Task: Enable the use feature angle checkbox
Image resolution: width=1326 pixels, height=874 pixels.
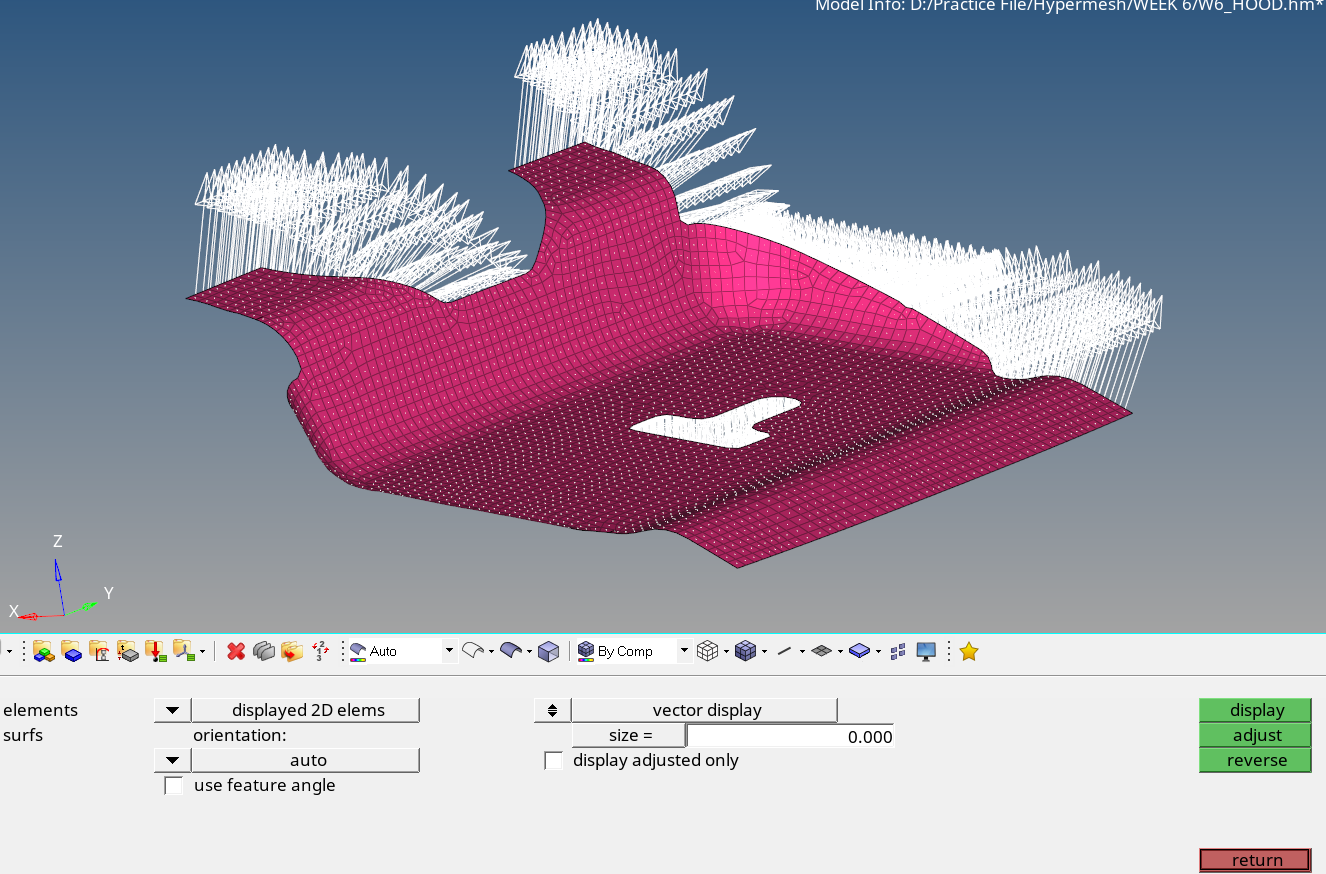Action: pos(174,786)
